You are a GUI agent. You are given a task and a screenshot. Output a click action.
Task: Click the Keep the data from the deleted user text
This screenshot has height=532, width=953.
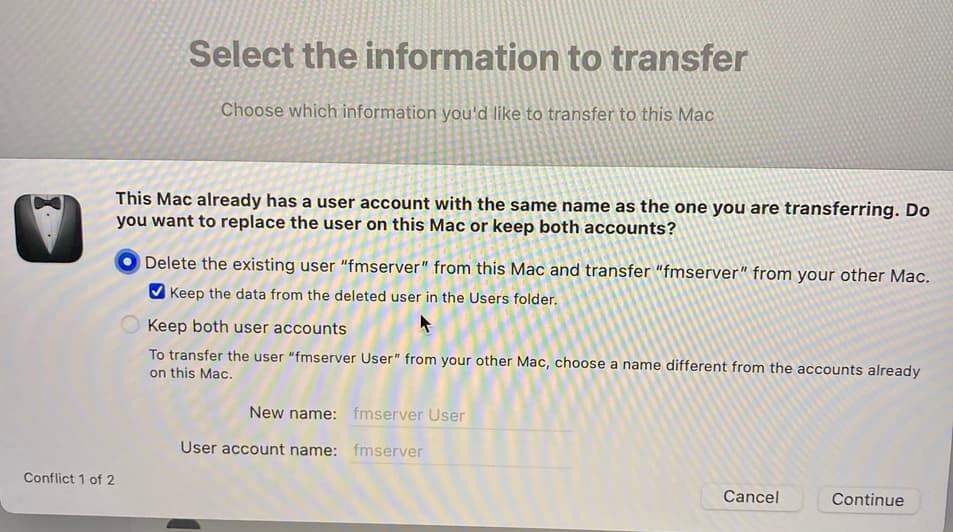pos(363,295)
